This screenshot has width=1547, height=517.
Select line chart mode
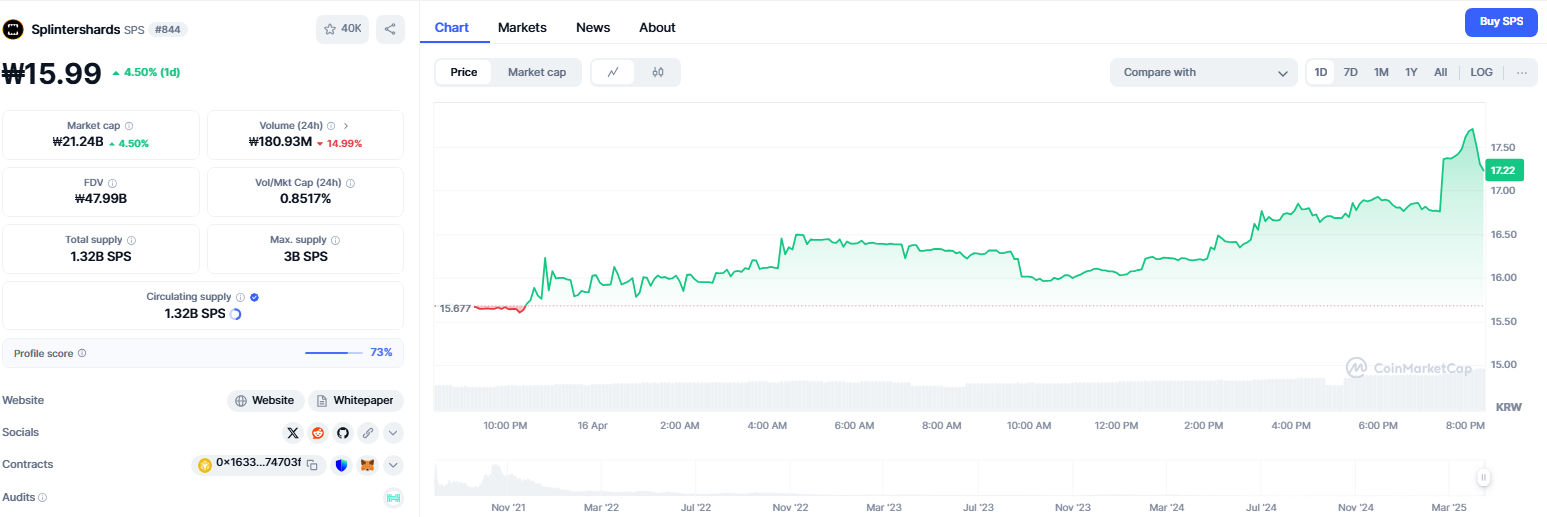pyautogui.click(x=613, y=72)
